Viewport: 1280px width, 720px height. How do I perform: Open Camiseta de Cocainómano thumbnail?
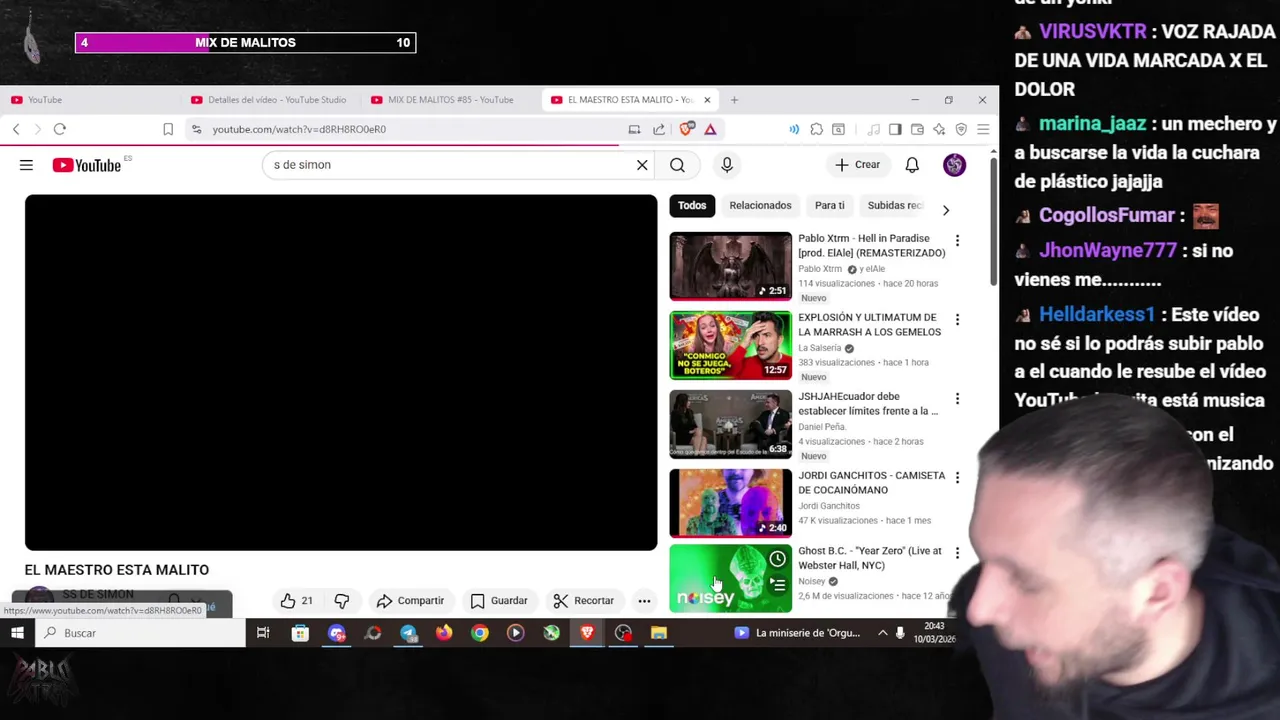coord(730,503)
